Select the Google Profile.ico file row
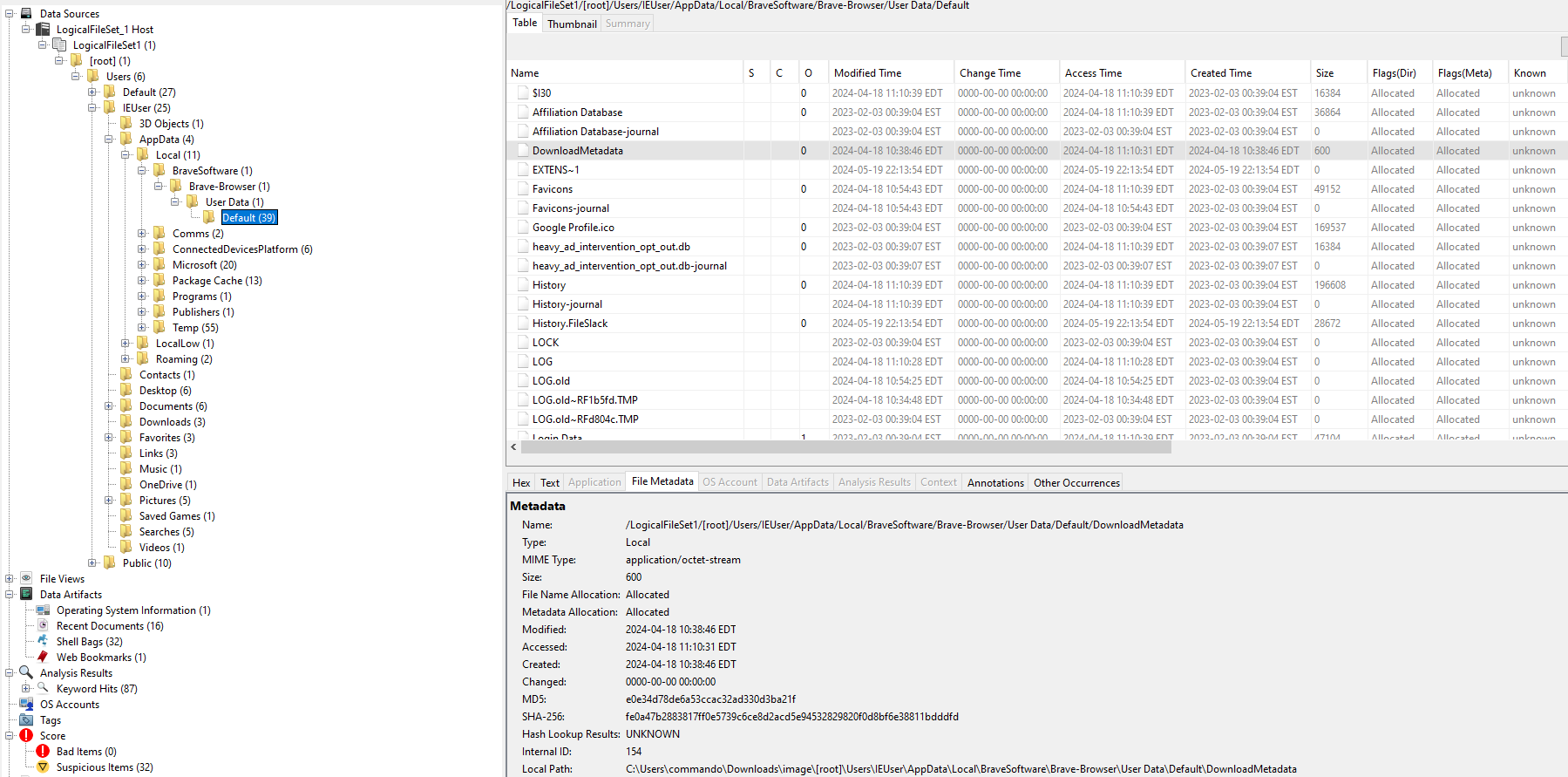Image resolution: width=1568 pixels, height=777 pixels. [x=1037, y=227]
